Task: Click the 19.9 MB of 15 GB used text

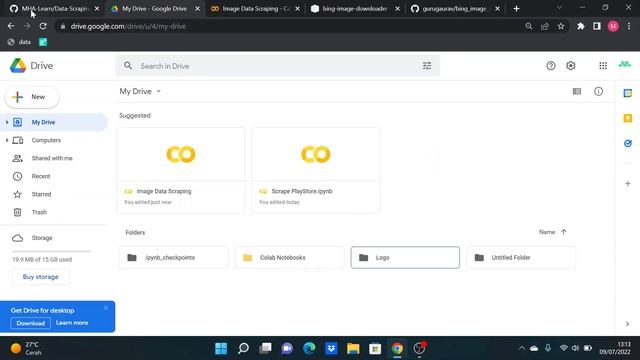Action: tap(42, 260)
